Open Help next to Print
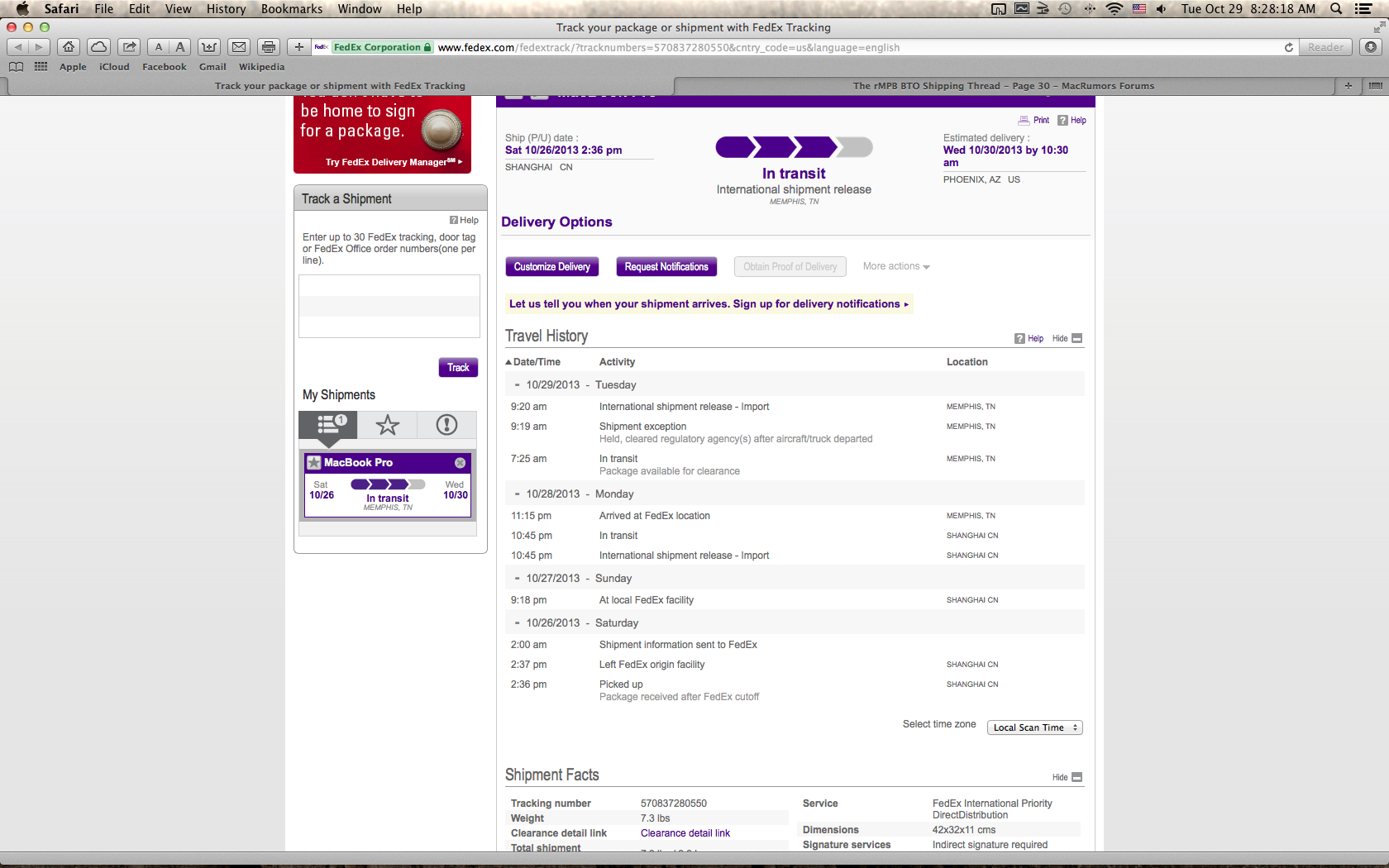Screen dimensions: 1389x868 (1072, 121)
